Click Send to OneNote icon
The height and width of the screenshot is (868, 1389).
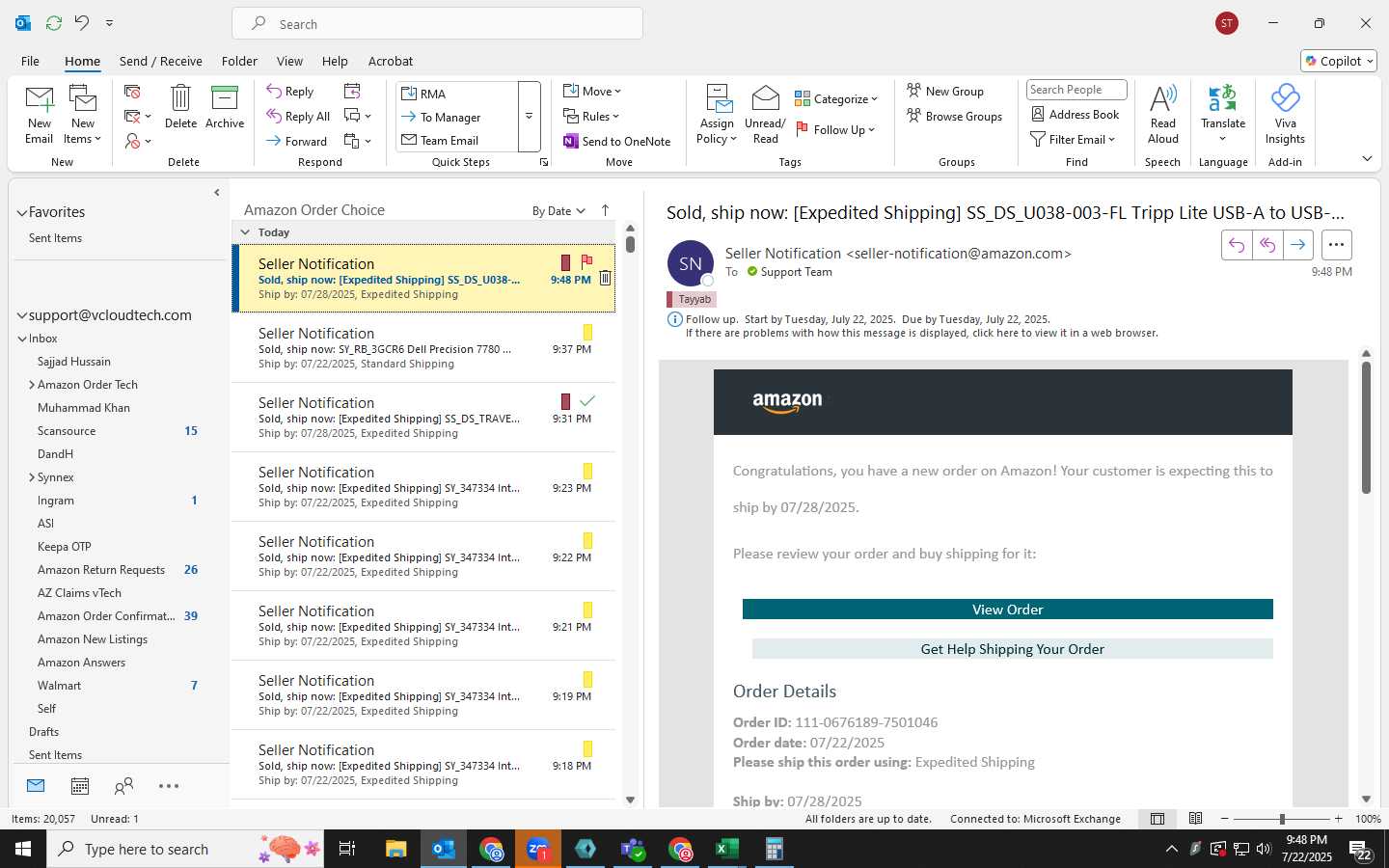(571, 141)
